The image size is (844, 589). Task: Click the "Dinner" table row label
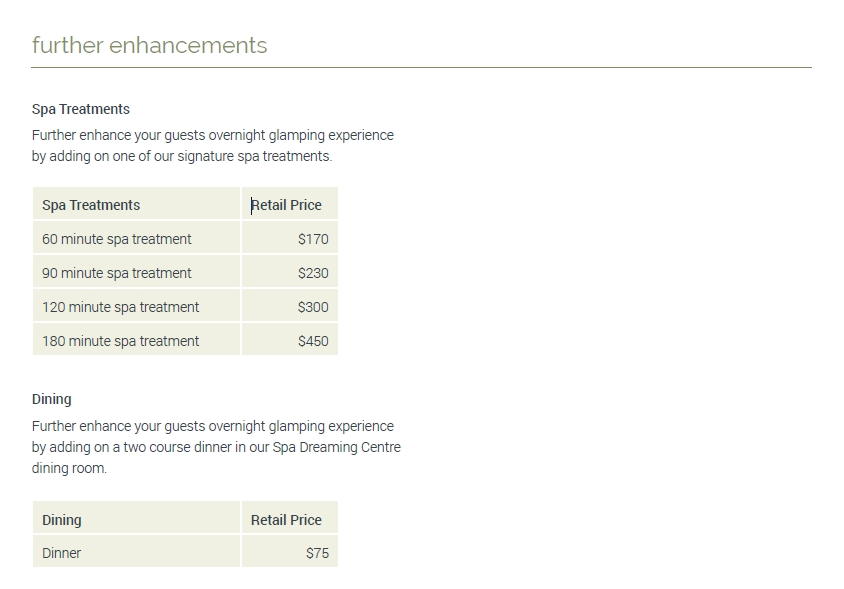point(62,553)
